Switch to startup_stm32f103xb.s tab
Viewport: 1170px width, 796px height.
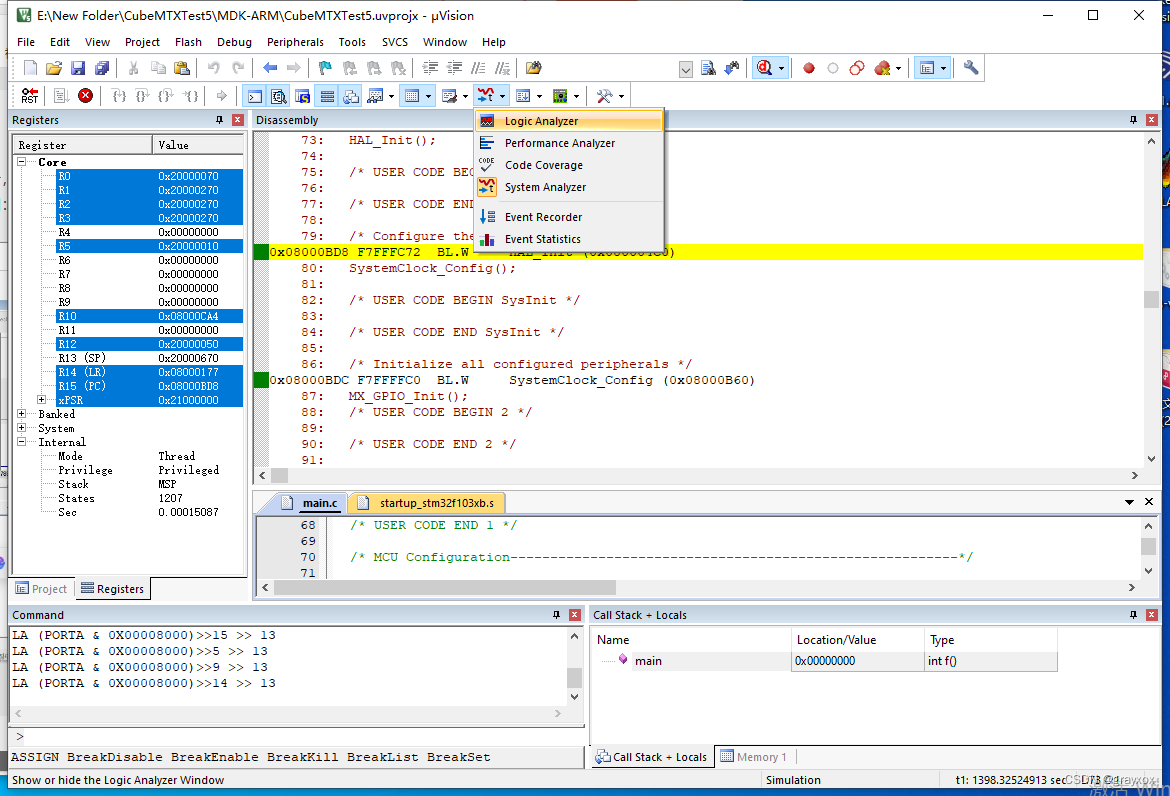click(x=427, y=503)
